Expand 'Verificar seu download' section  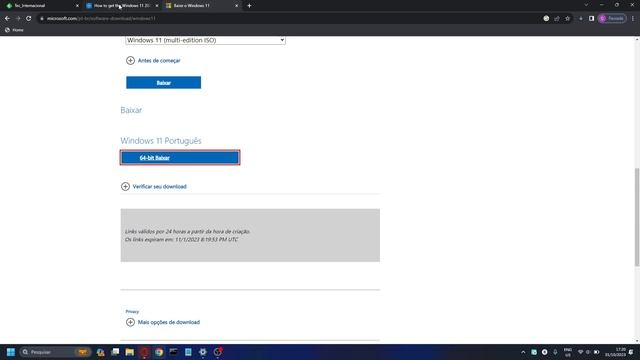(154, 187)
